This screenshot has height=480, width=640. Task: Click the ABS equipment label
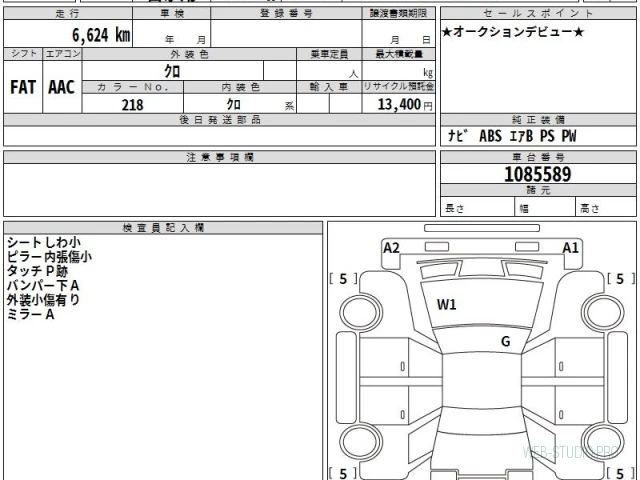[x=490, y=136]
